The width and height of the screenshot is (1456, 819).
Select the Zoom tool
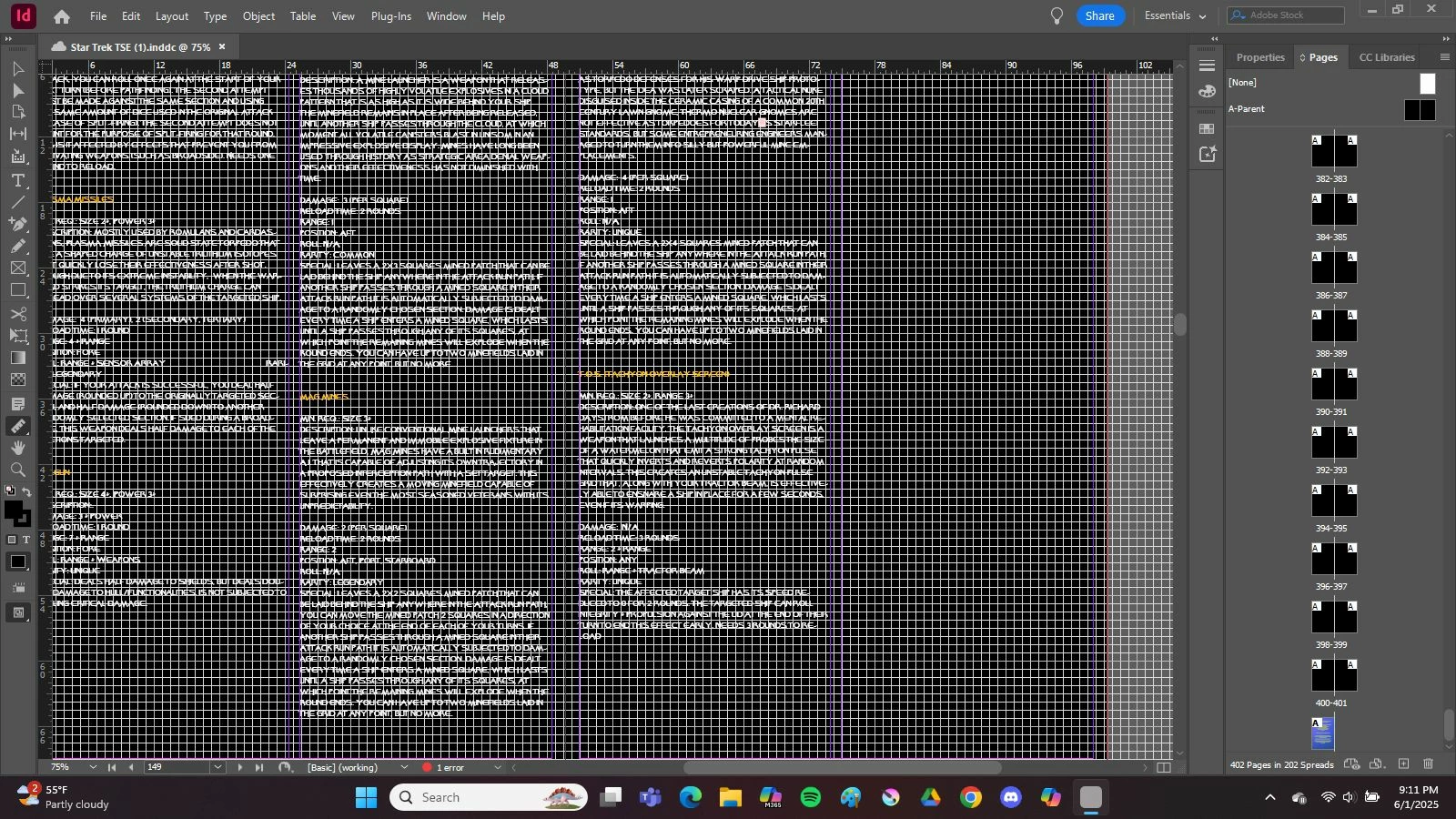(18, 470)
